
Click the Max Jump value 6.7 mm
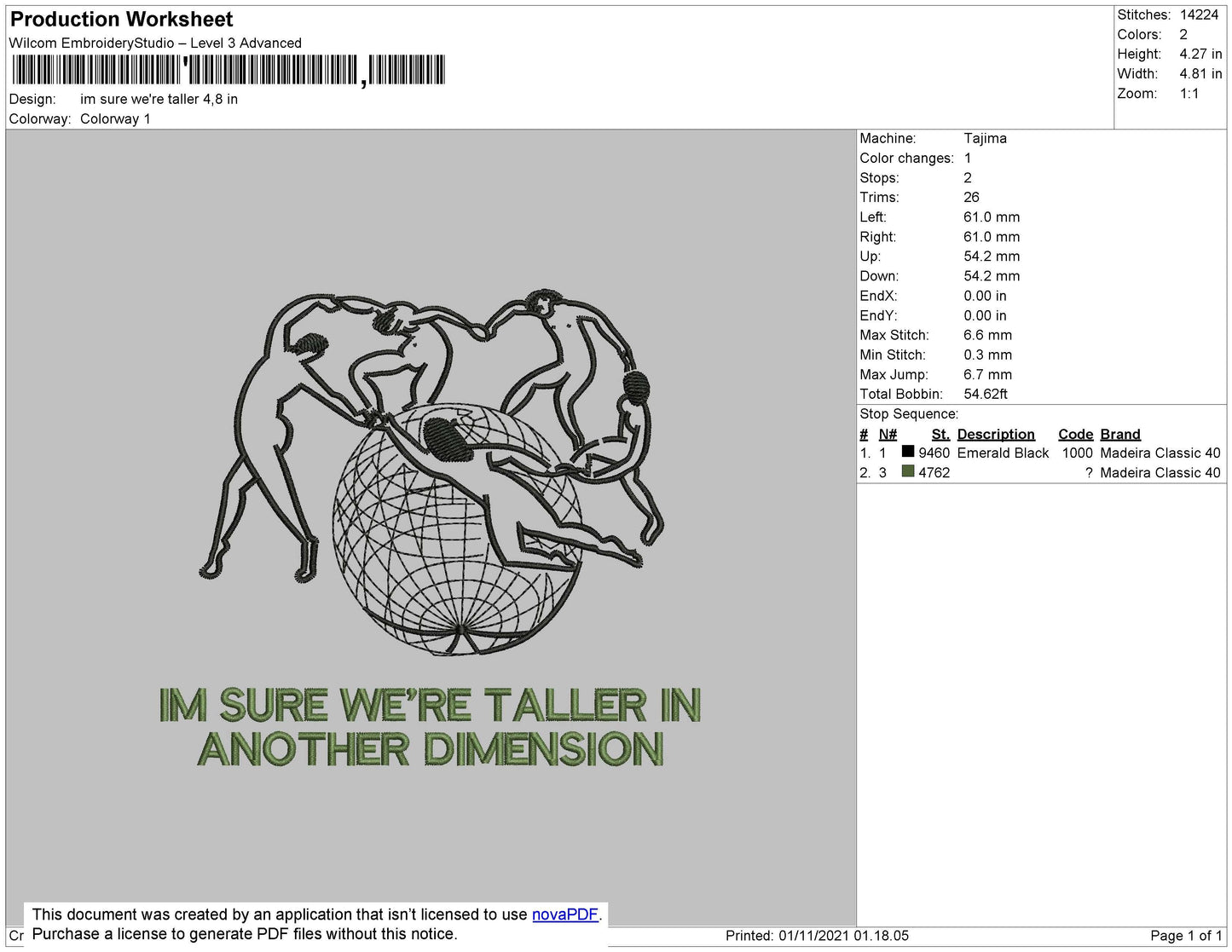pos(987,374)
